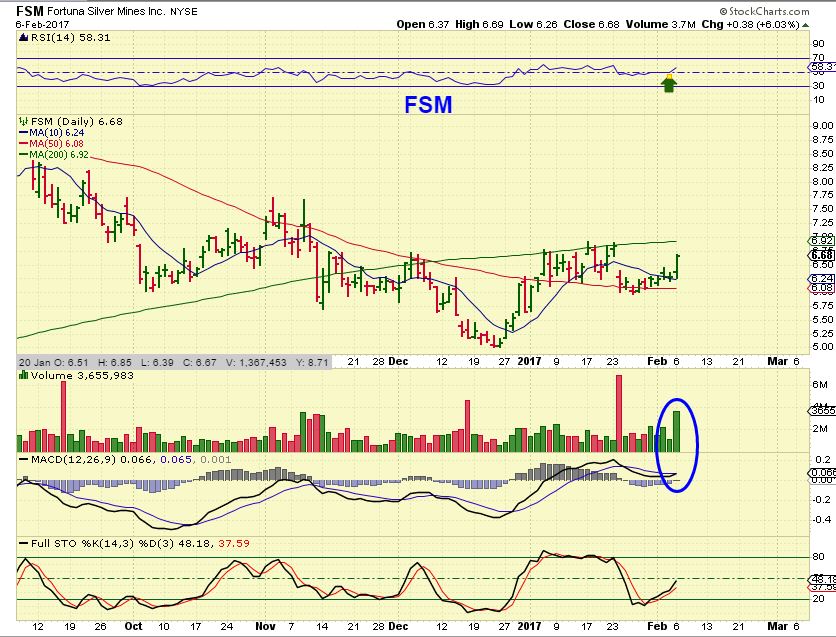The width and height of the screenshot is (836, 637).
Task: Click the 90 level on RSI axis
Action: [818, 44]
